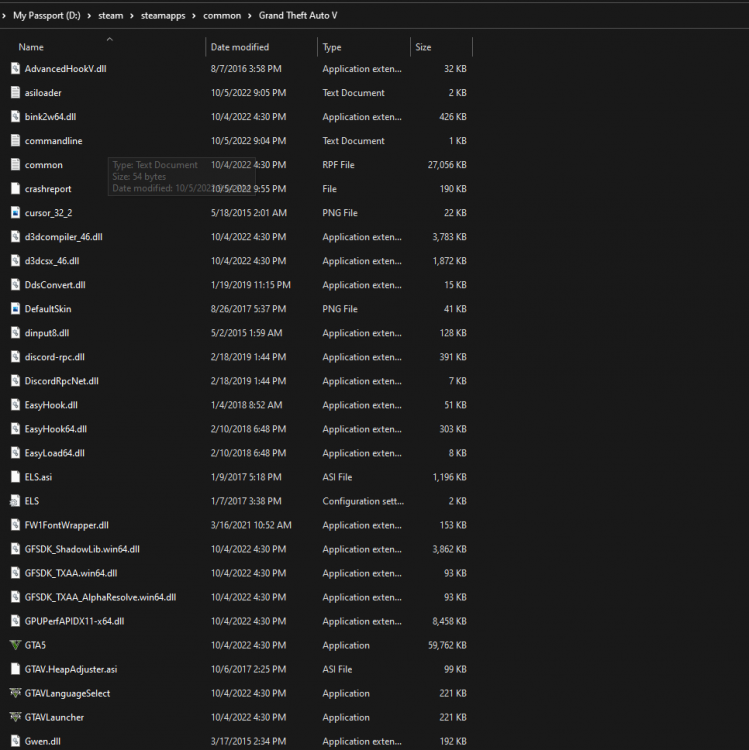Select the GTAVLanguageSelect application icon

[x=15, y=693]
